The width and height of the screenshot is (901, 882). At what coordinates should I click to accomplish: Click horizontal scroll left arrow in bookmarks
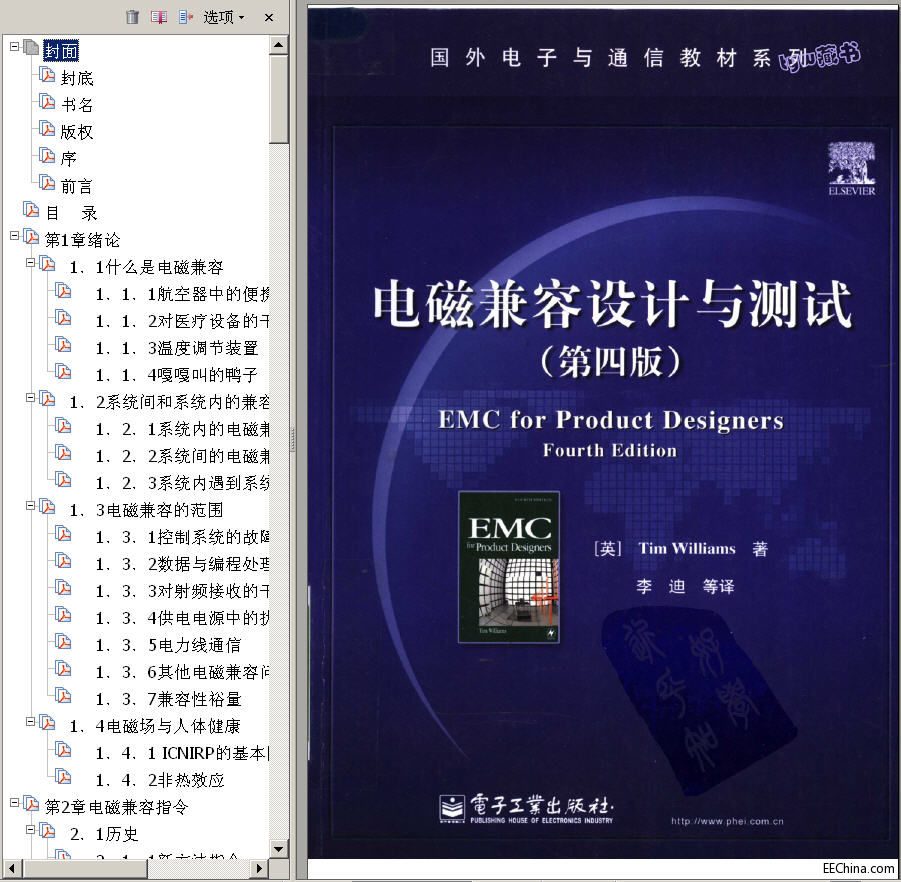coord(11,868)
